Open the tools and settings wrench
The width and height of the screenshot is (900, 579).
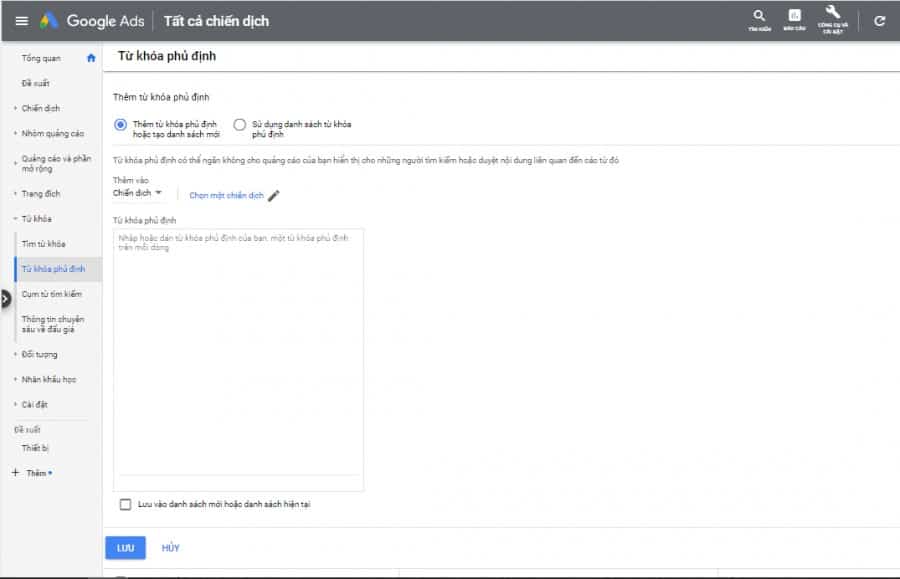pyautogui.click(x=832, y=16)
